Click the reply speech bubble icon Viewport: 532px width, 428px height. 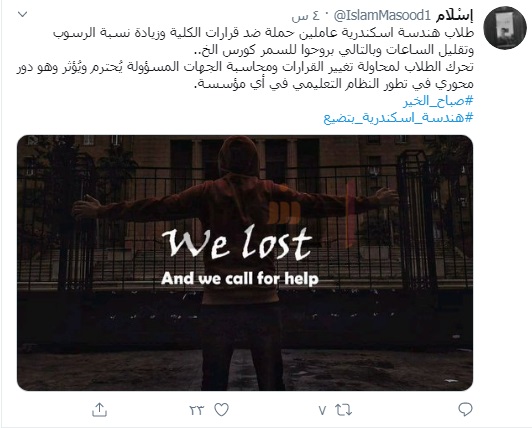(x=465, y=409)
